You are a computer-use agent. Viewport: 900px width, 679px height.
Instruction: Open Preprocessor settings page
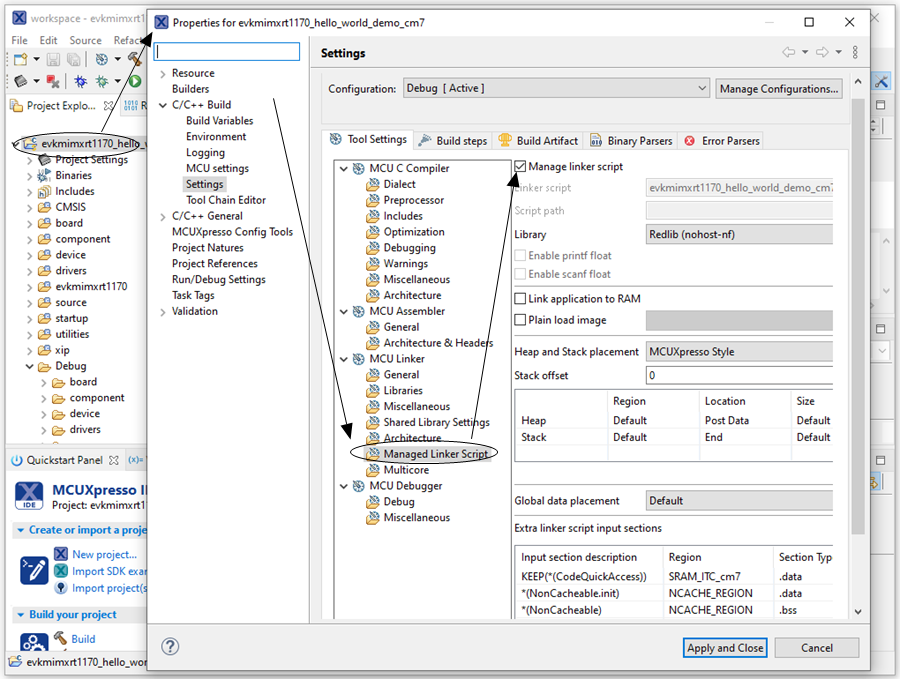[413, 200]
